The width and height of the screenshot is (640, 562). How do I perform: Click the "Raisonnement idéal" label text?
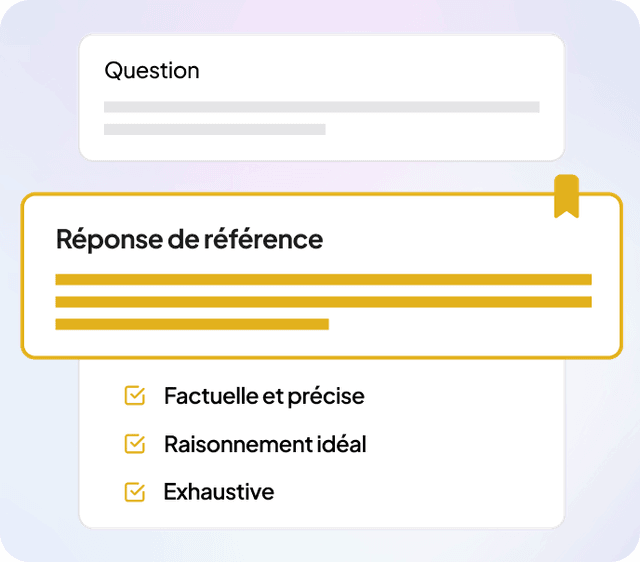(x=265, y=444)
